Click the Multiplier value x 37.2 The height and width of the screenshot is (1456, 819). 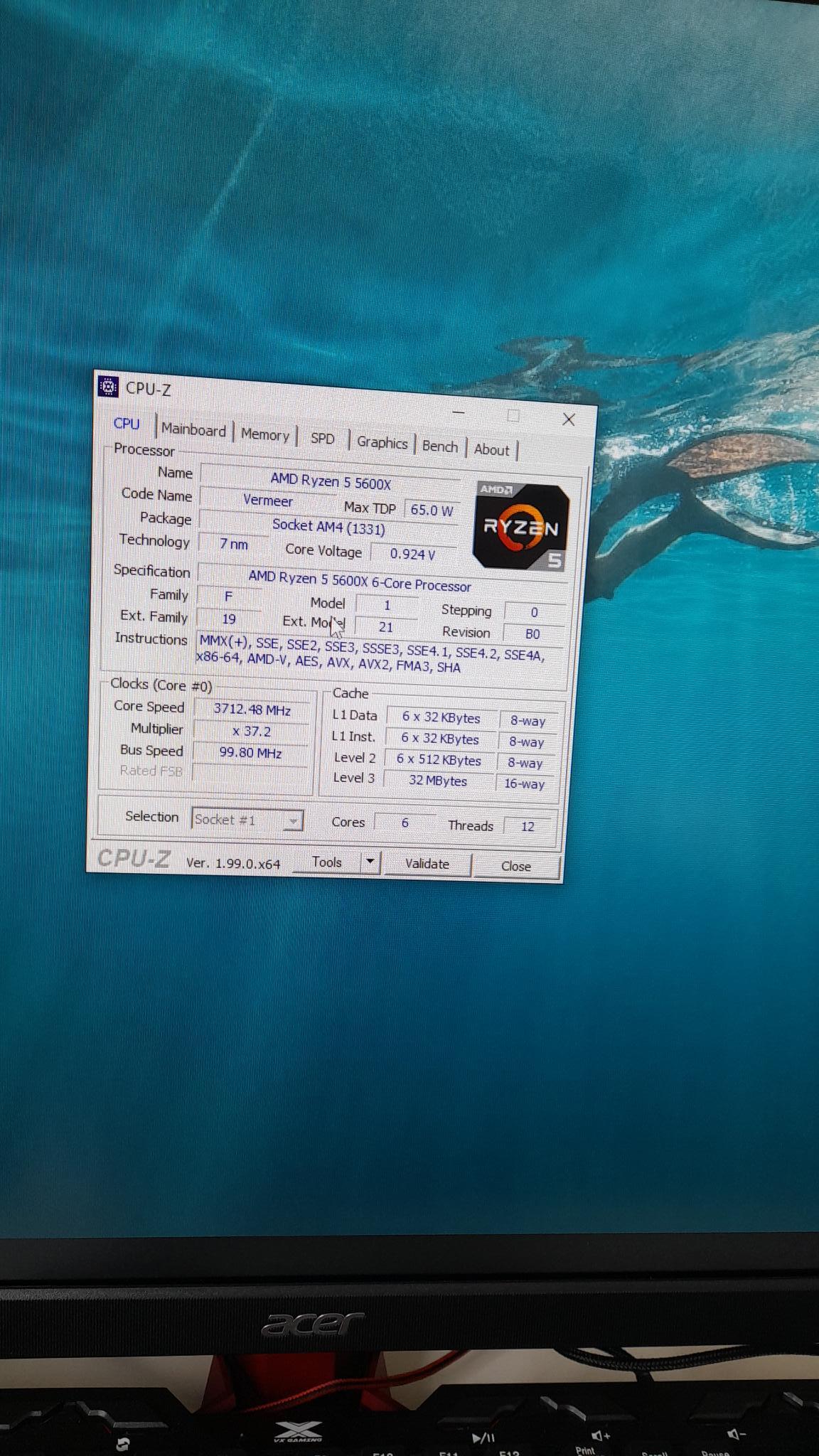(252, 732)
